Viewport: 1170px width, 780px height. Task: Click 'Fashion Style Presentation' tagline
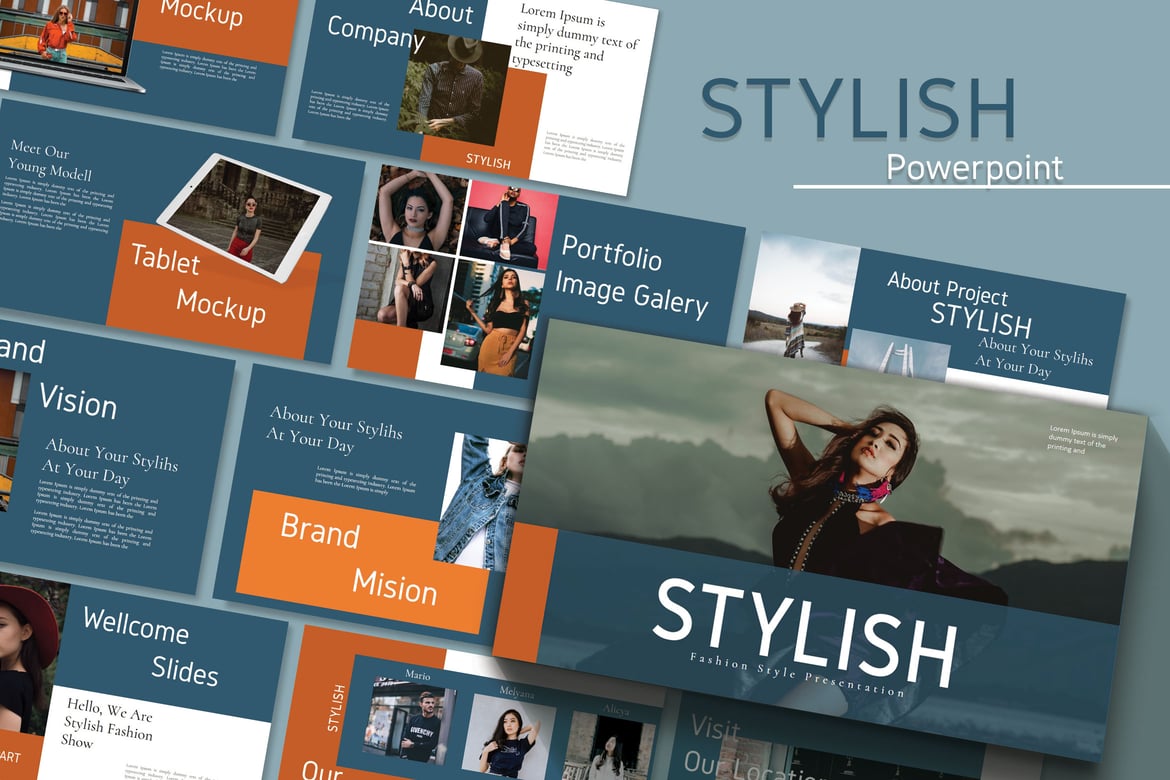click(x=797, y=675)
